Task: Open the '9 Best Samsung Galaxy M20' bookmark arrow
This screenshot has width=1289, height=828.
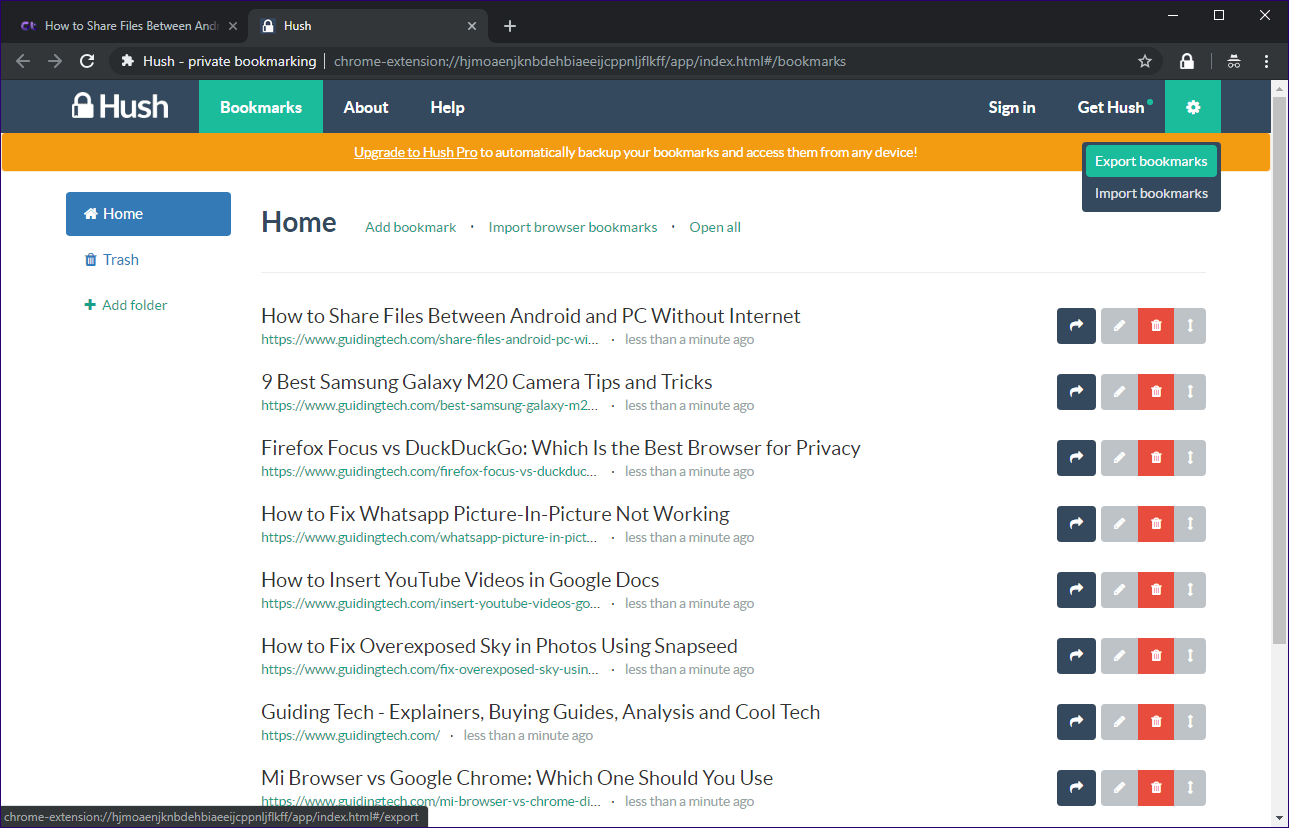Action: [x=1076, y=392]
